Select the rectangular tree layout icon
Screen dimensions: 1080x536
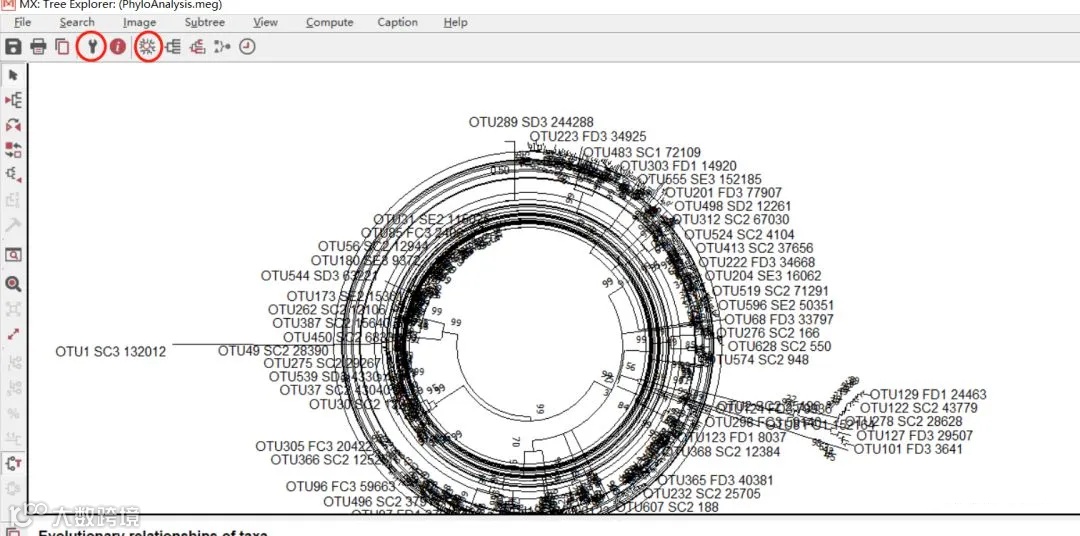pos(173,47)
